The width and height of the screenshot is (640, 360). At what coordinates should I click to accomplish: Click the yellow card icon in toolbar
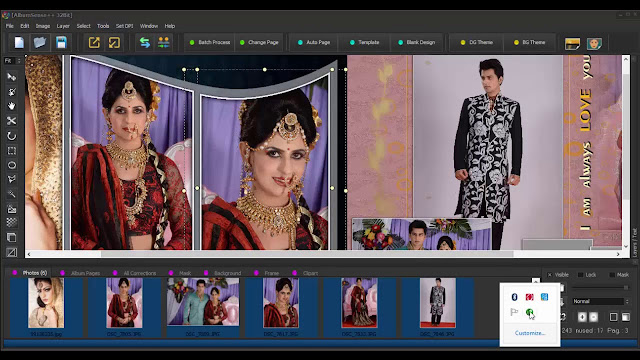572,43
